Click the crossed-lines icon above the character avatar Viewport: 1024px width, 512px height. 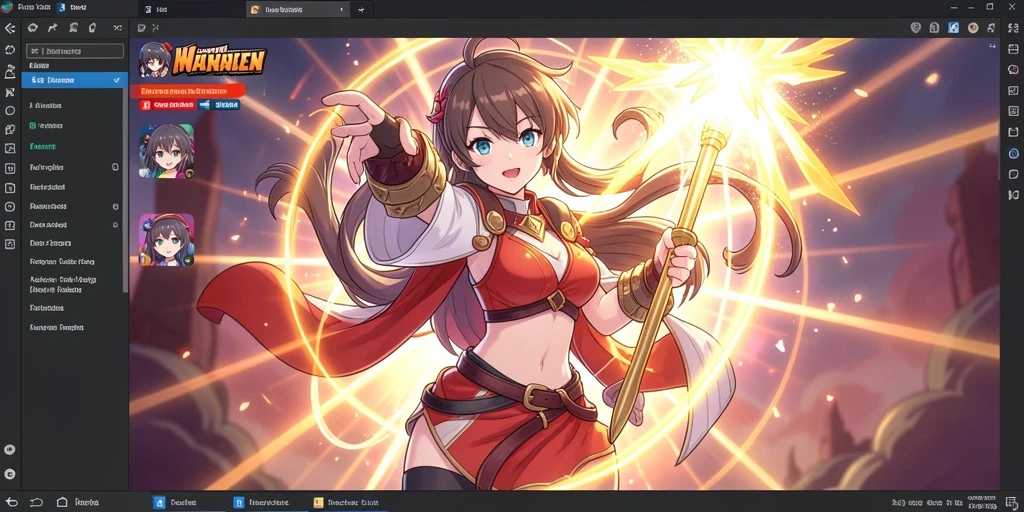pyautogui.click(x=155, y=28)
